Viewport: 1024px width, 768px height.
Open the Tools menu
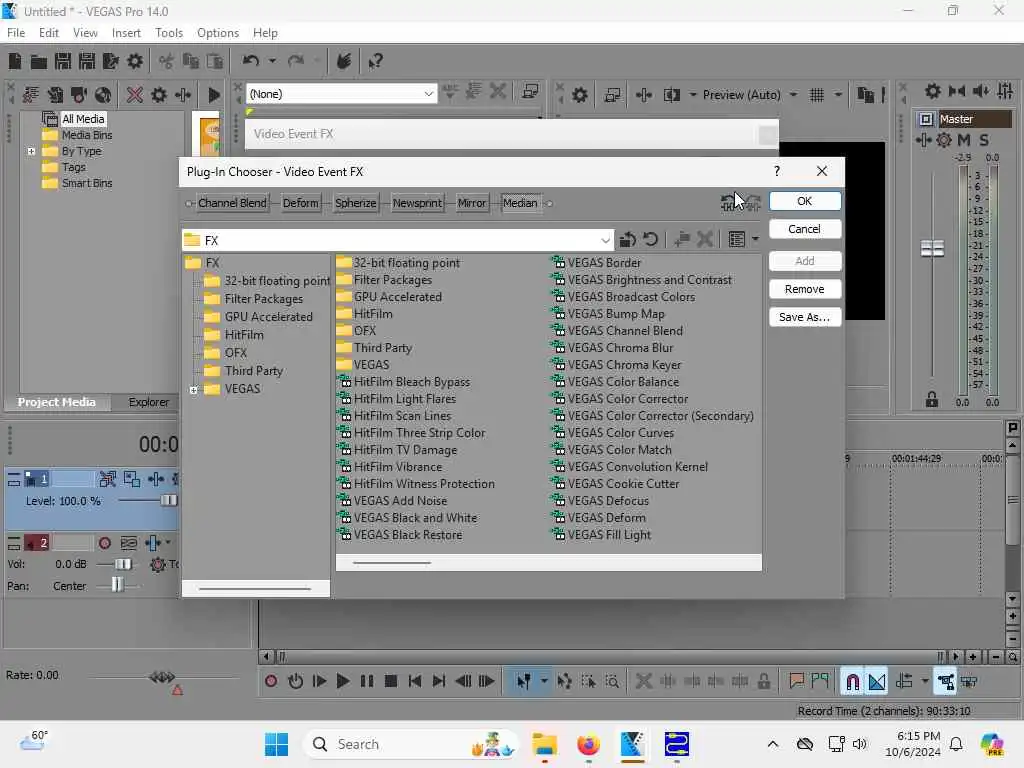tap(168, 33)
